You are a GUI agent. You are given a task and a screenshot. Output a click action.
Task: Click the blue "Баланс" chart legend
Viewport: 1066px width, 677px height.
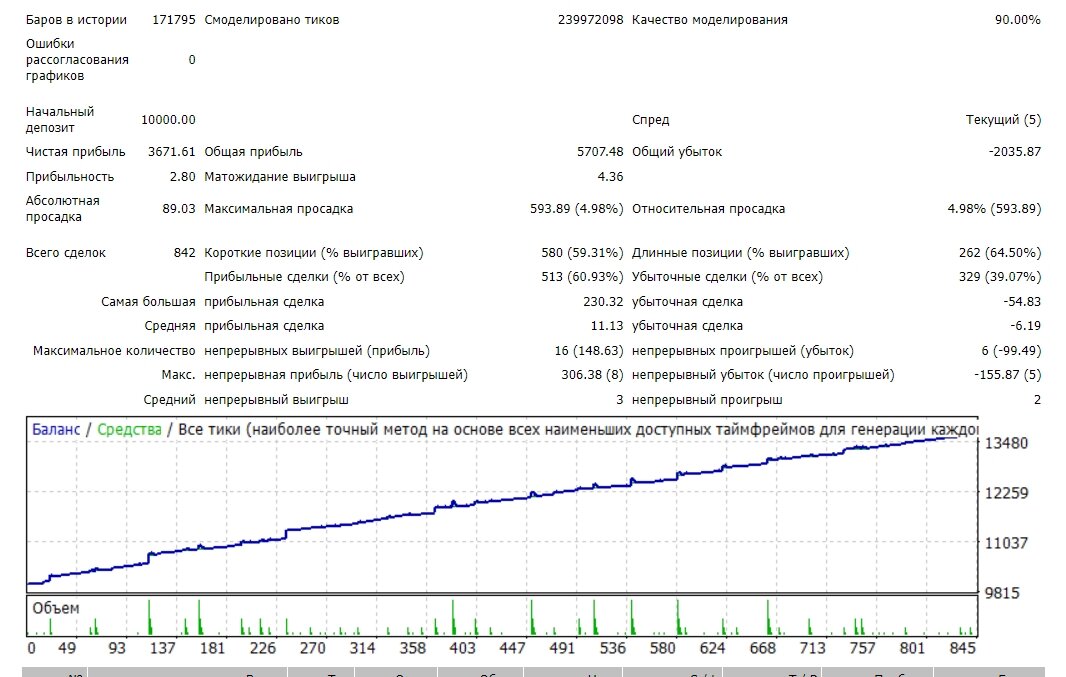(56, 430)
